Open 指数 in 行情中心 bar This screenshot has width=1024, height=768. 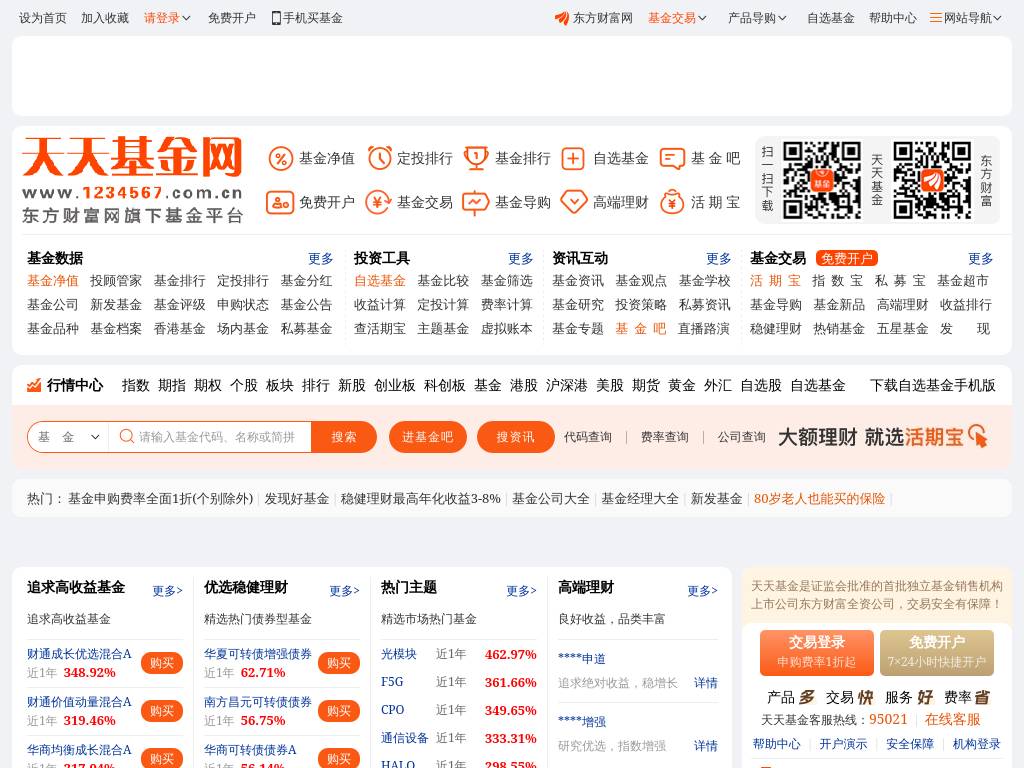pos(135,385)
